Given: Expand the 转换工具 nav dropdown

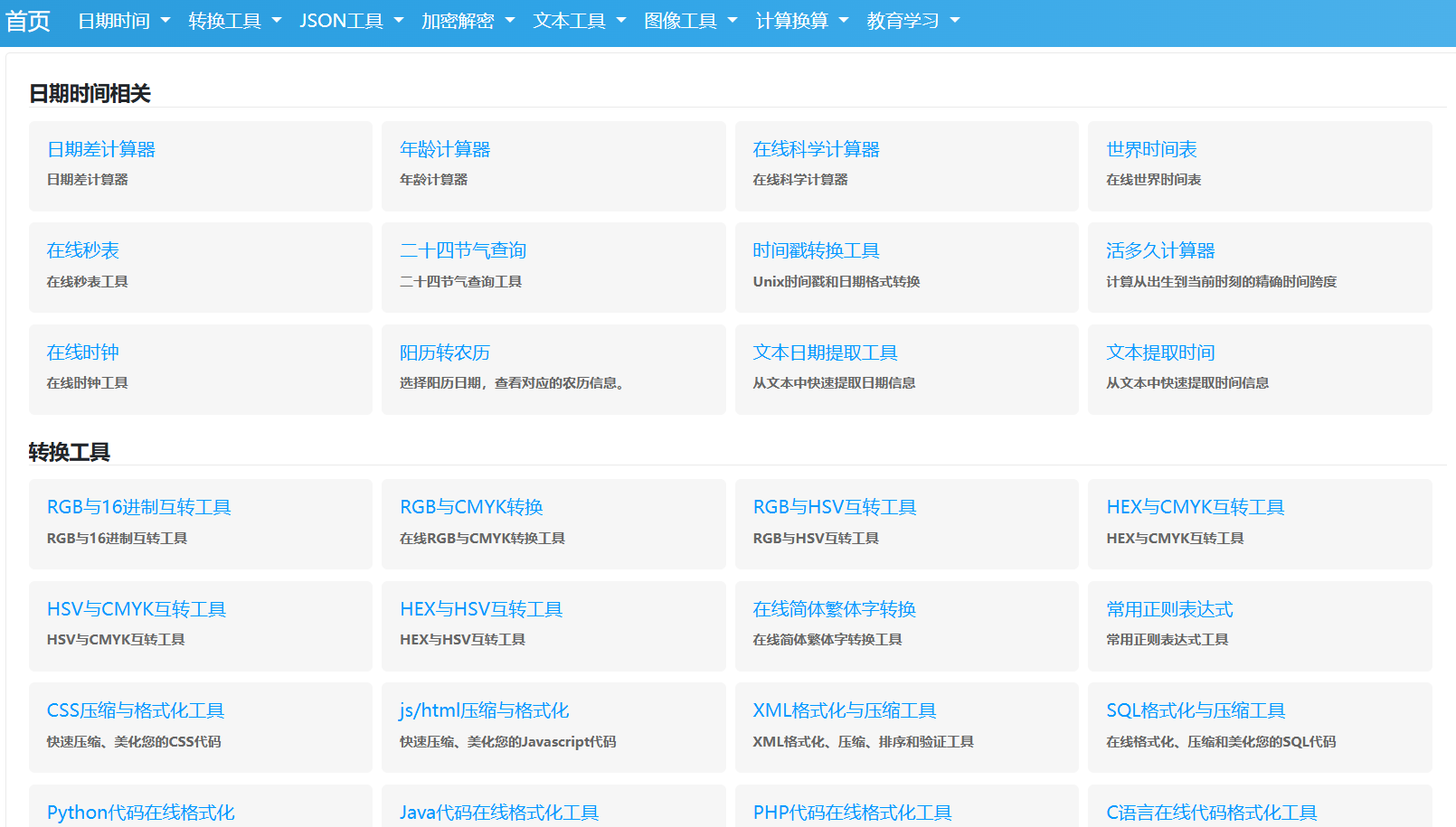Looking at the screenshot, I should [234, 21].
